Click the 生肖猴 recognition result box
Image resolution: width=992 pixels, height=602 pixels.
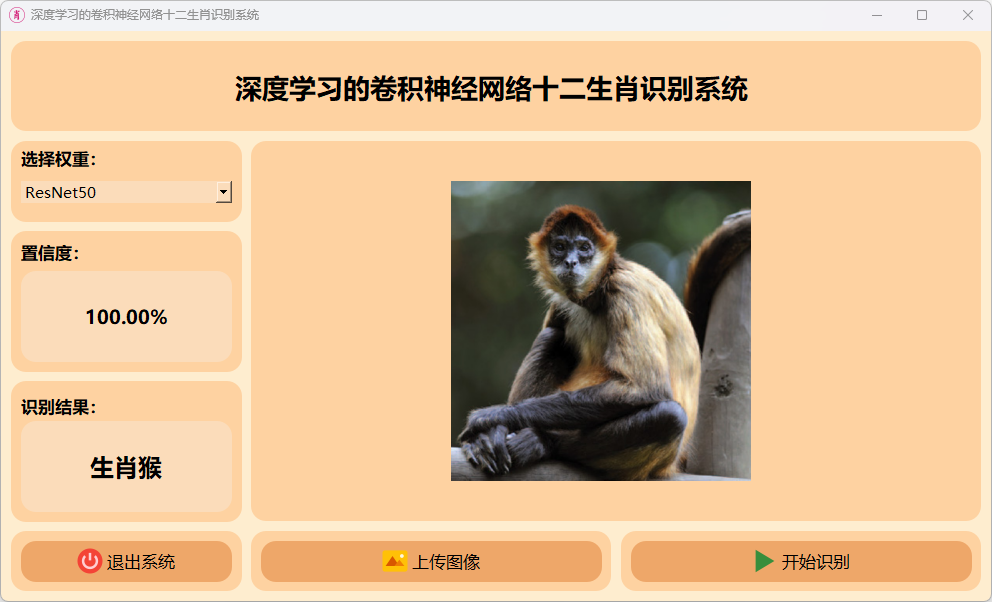click(x=127, y=467)
